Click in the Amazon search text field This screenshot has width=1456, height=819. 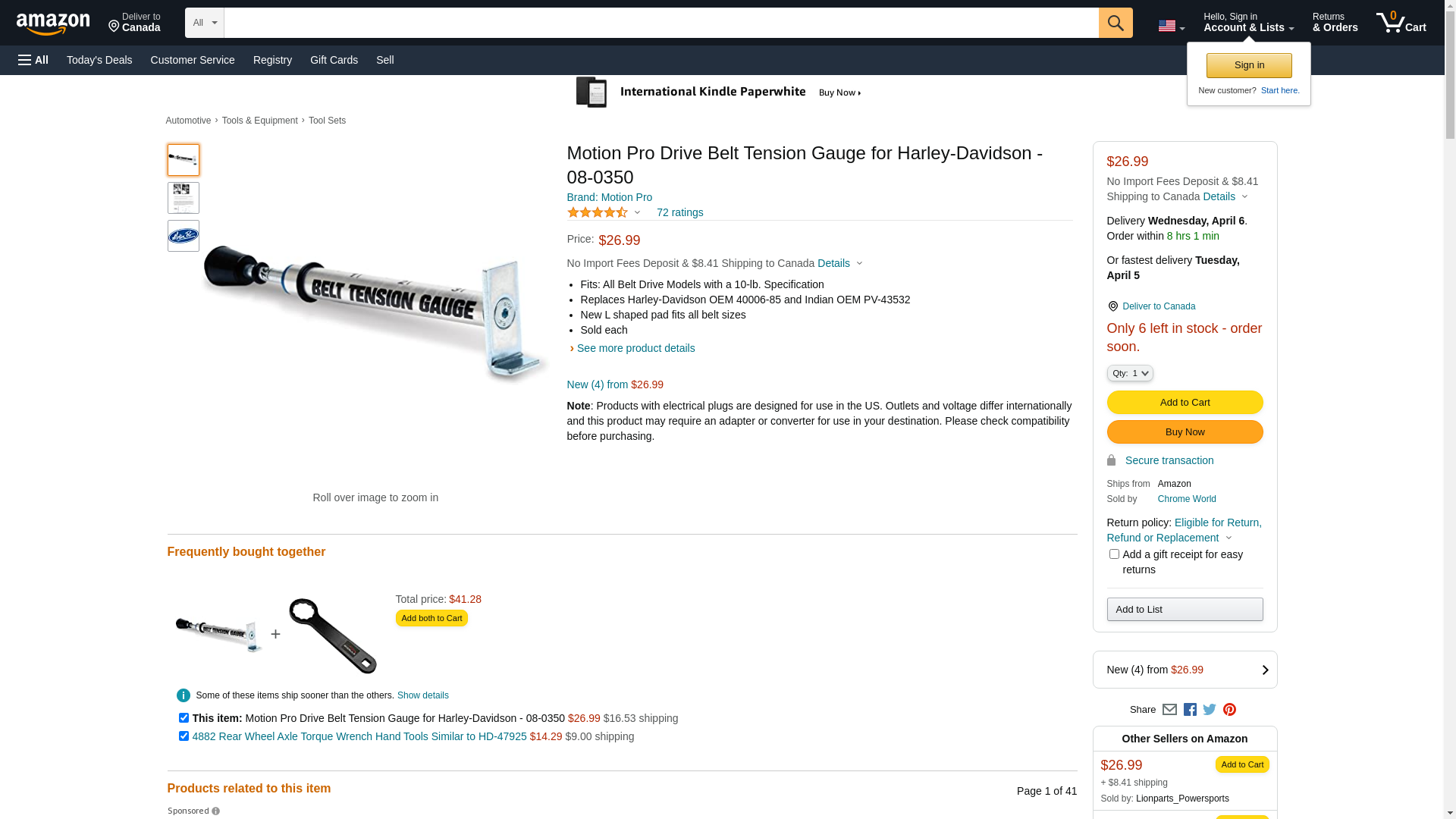(x=661, y=23)
